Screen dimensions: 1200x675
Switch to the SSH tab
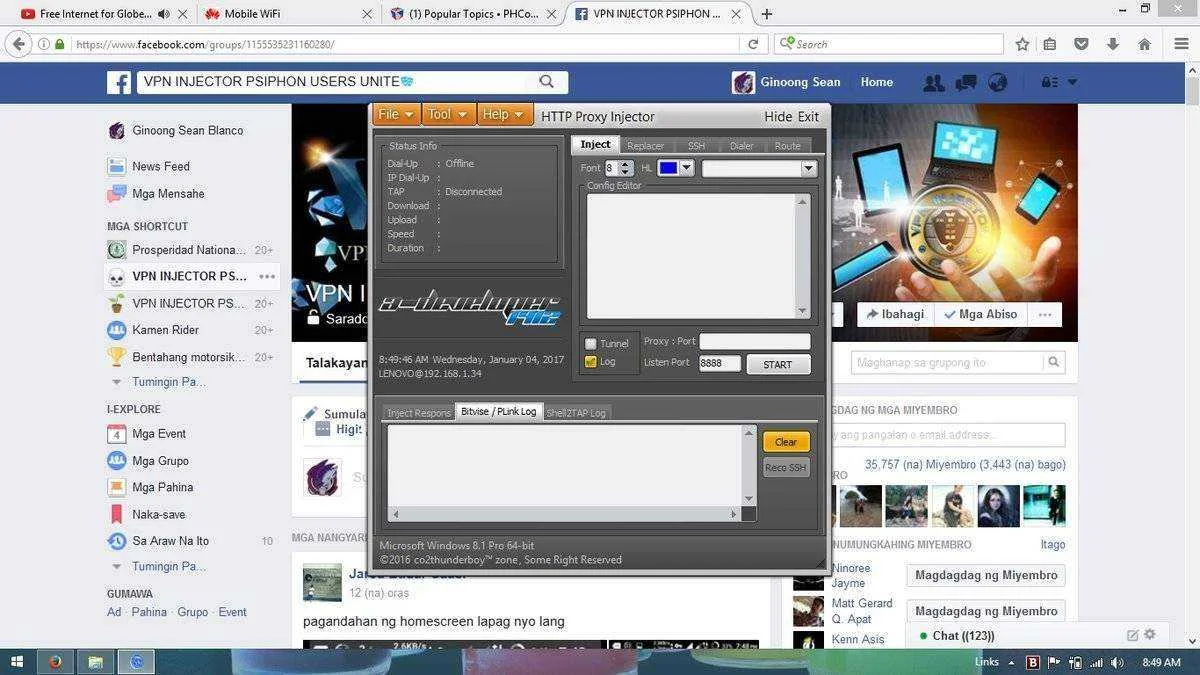click(696, 146)
